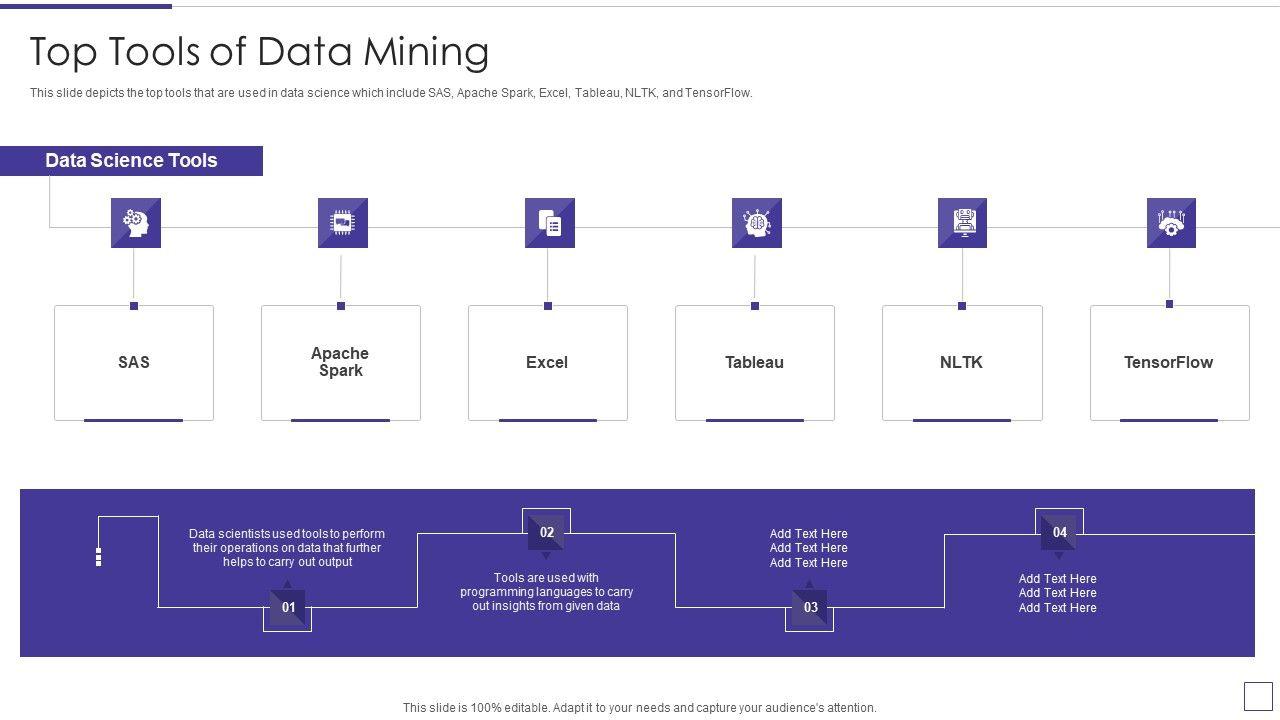1280x720 pixels.
Task: Select the NLTK tool box
Action: [962, 363]
